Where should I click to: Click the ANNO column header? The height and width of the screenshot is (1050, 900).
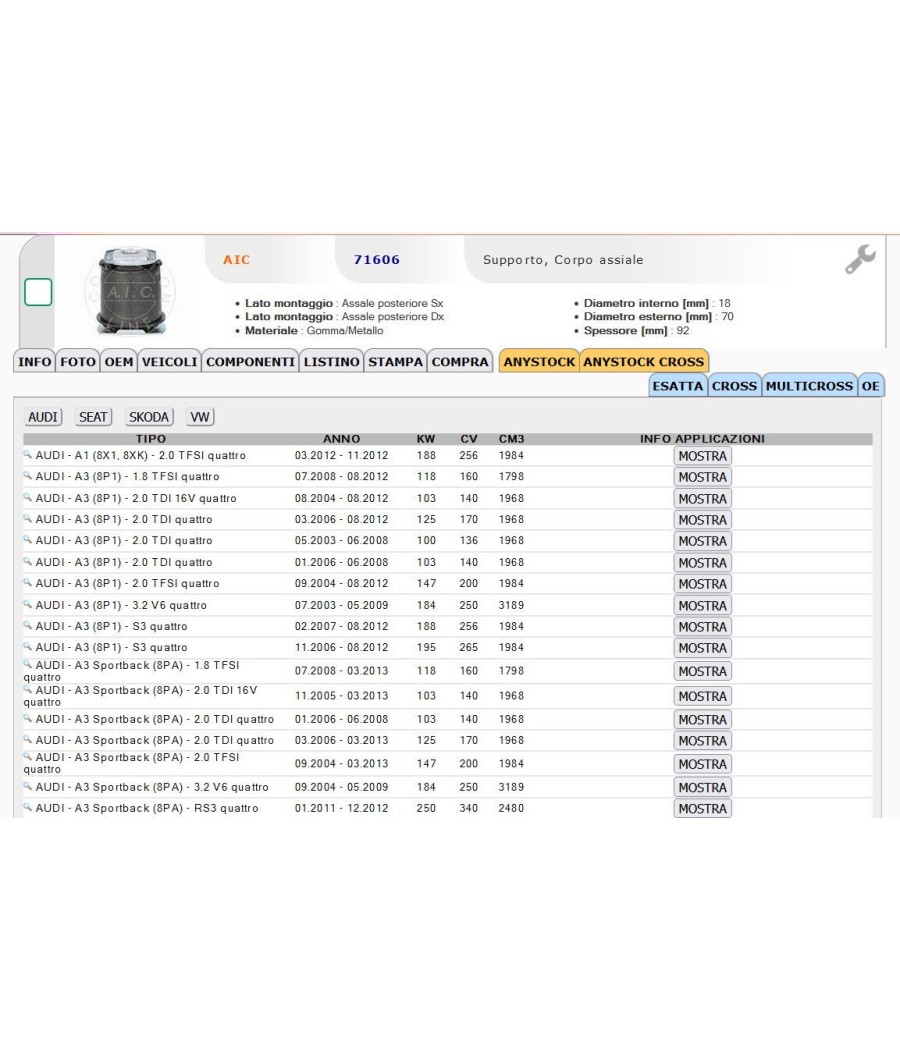342,439
